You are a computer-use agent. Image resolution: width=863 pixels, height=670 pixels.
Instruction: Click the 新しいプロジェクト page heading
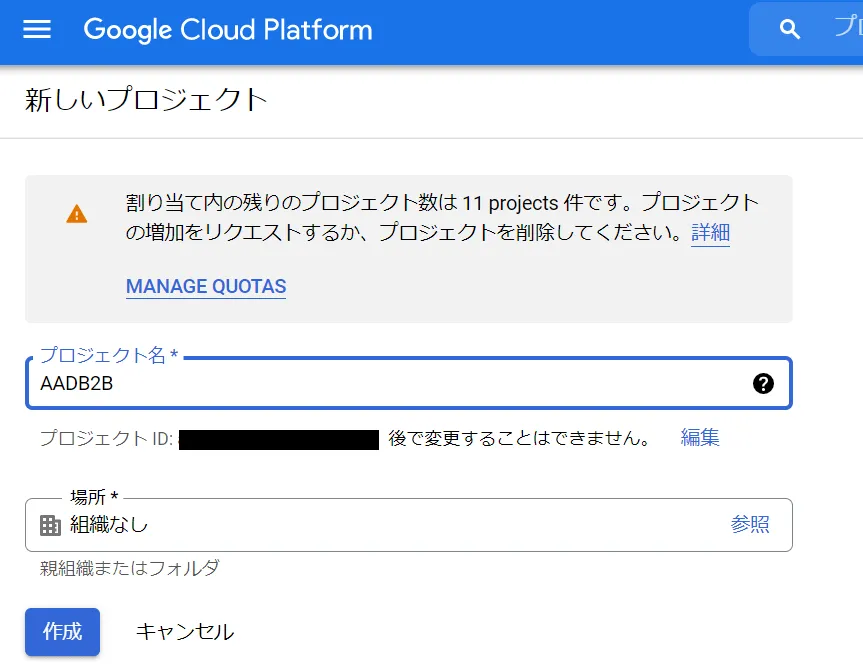pos(146,100)
